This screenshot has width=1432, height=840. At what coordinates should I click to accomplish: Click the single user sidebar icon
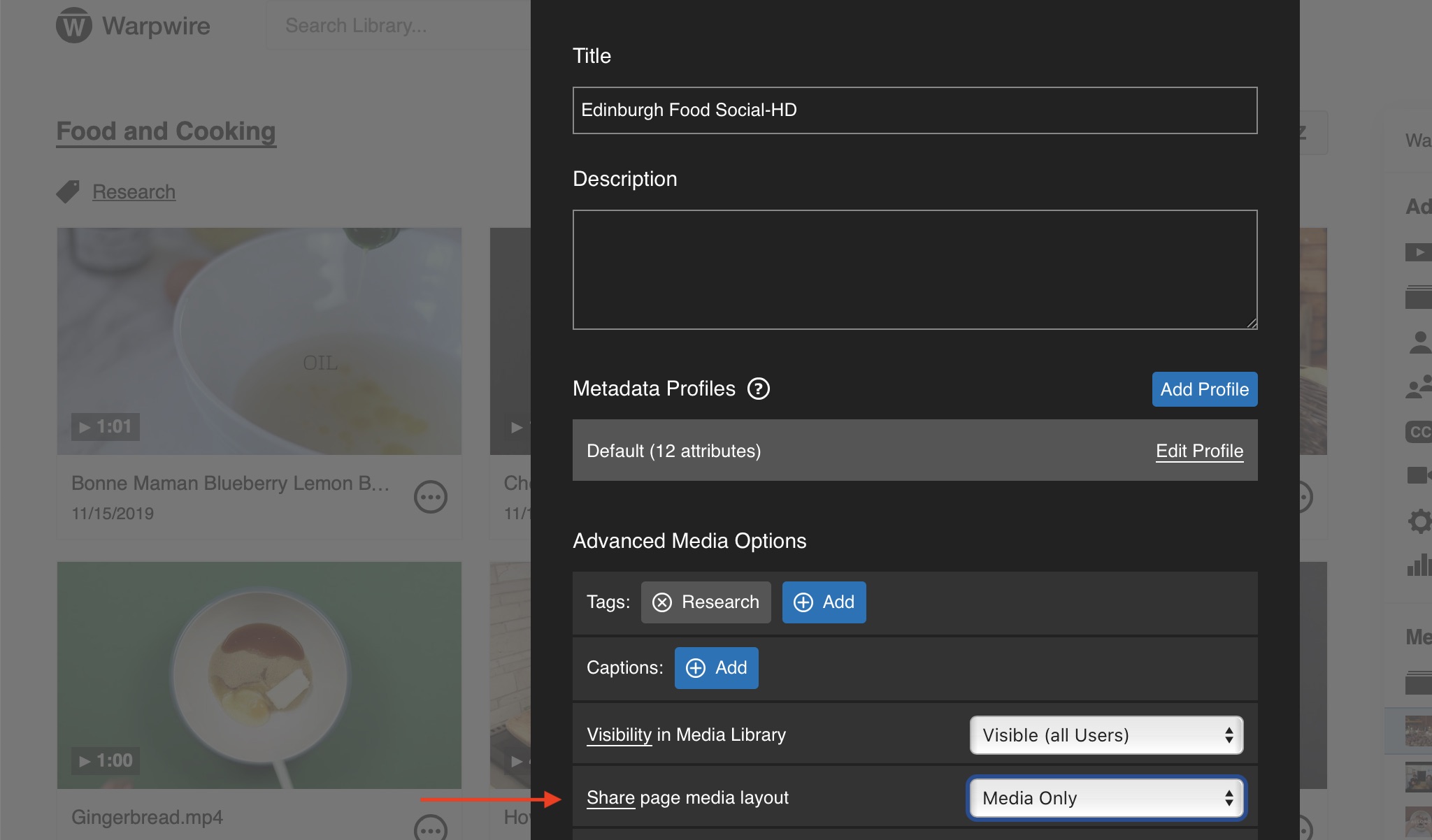click(1419, 342)
